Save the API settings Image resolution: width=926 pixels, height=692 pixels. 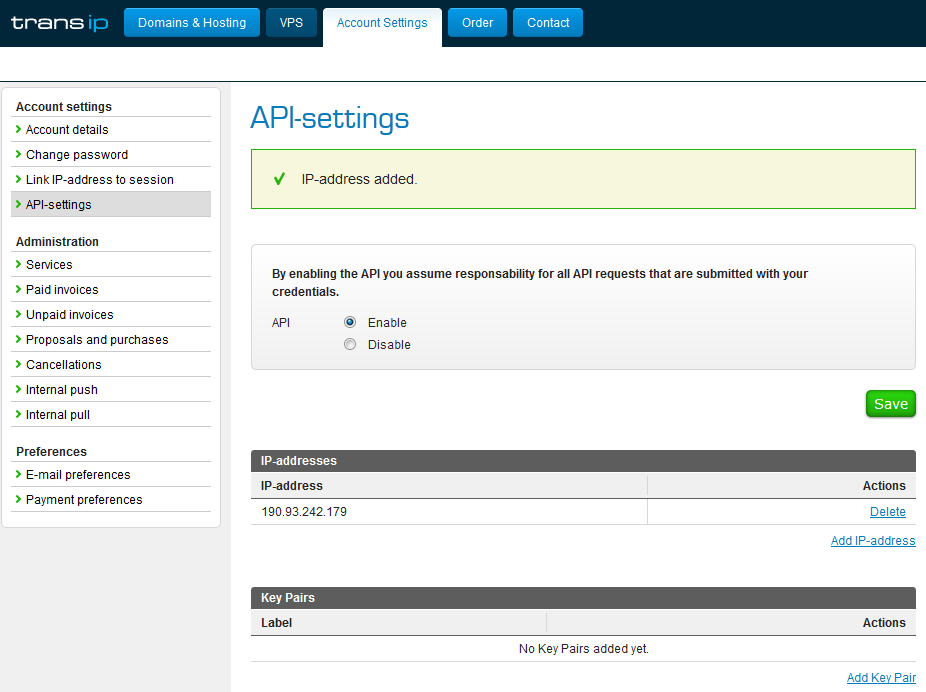(891, 404)
